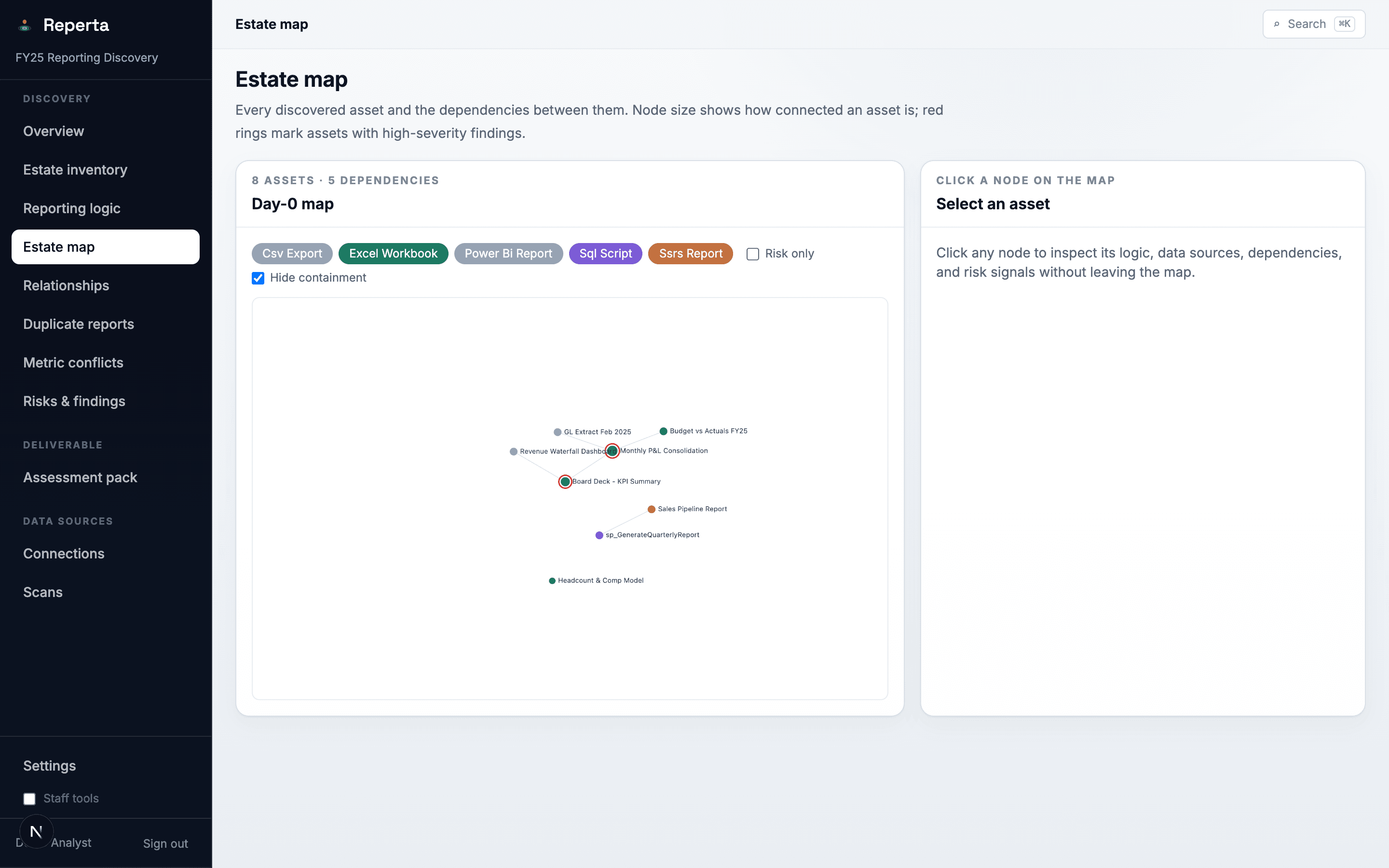Click the FY25 Reporting Discovery project name
Viewport: 1389px width, 868px height.
click(87, 57)
